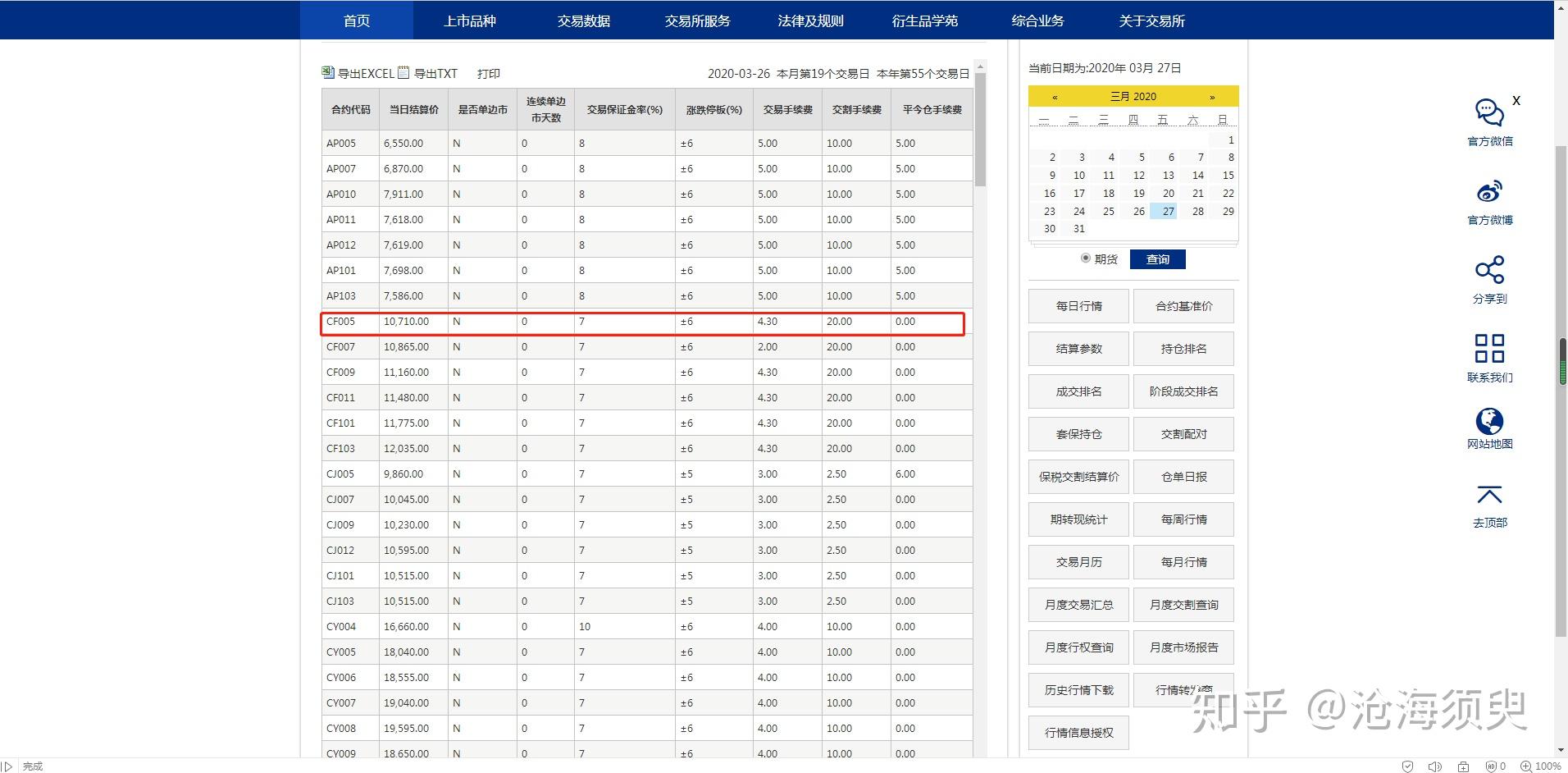This screenshot has width=1568, height=773.
Task: Click the 每日行情 button
Action: [1078, 306]
